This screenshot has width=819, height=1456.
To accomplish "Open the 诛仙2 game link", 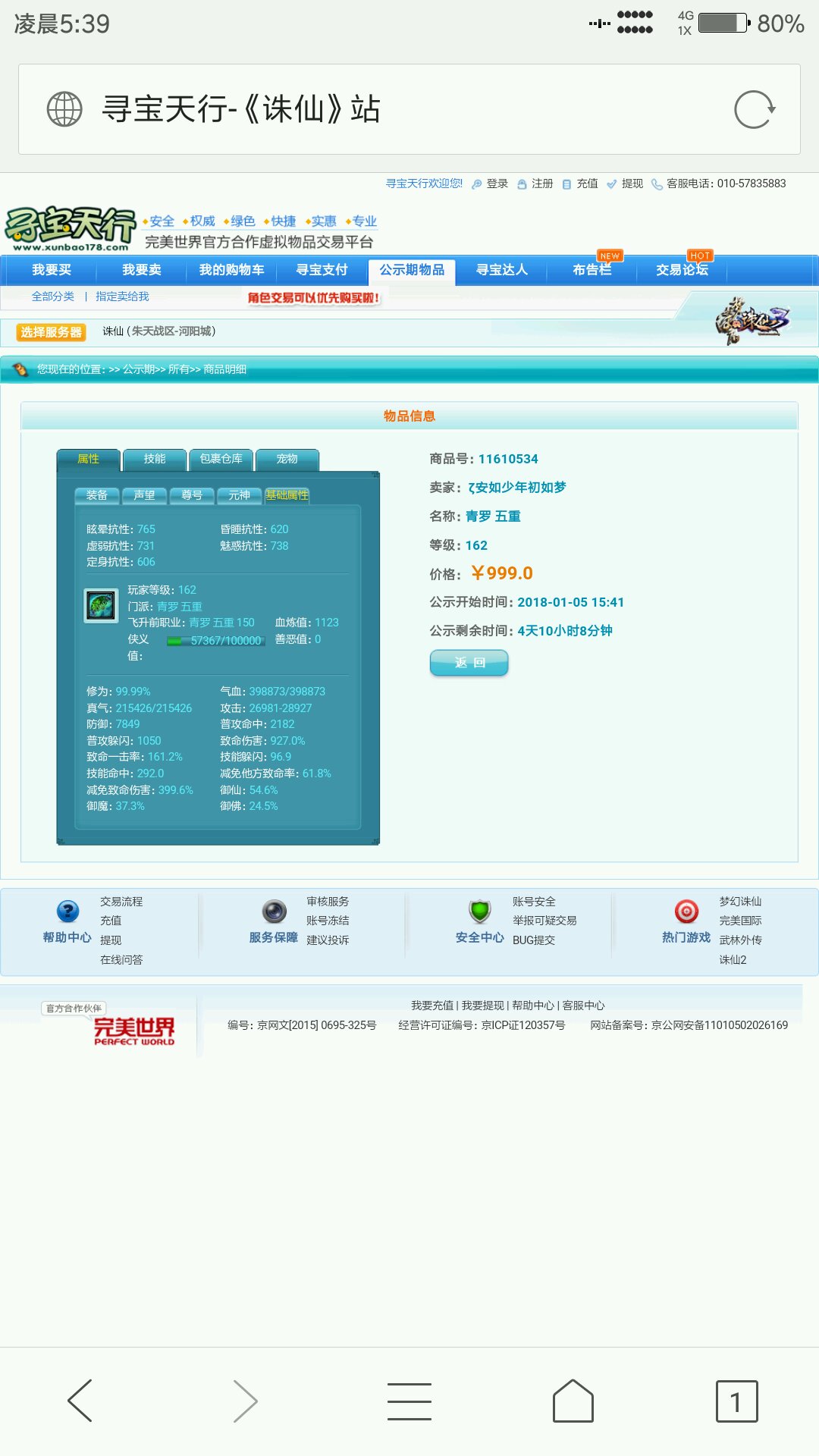I will (x=733, y=960).
